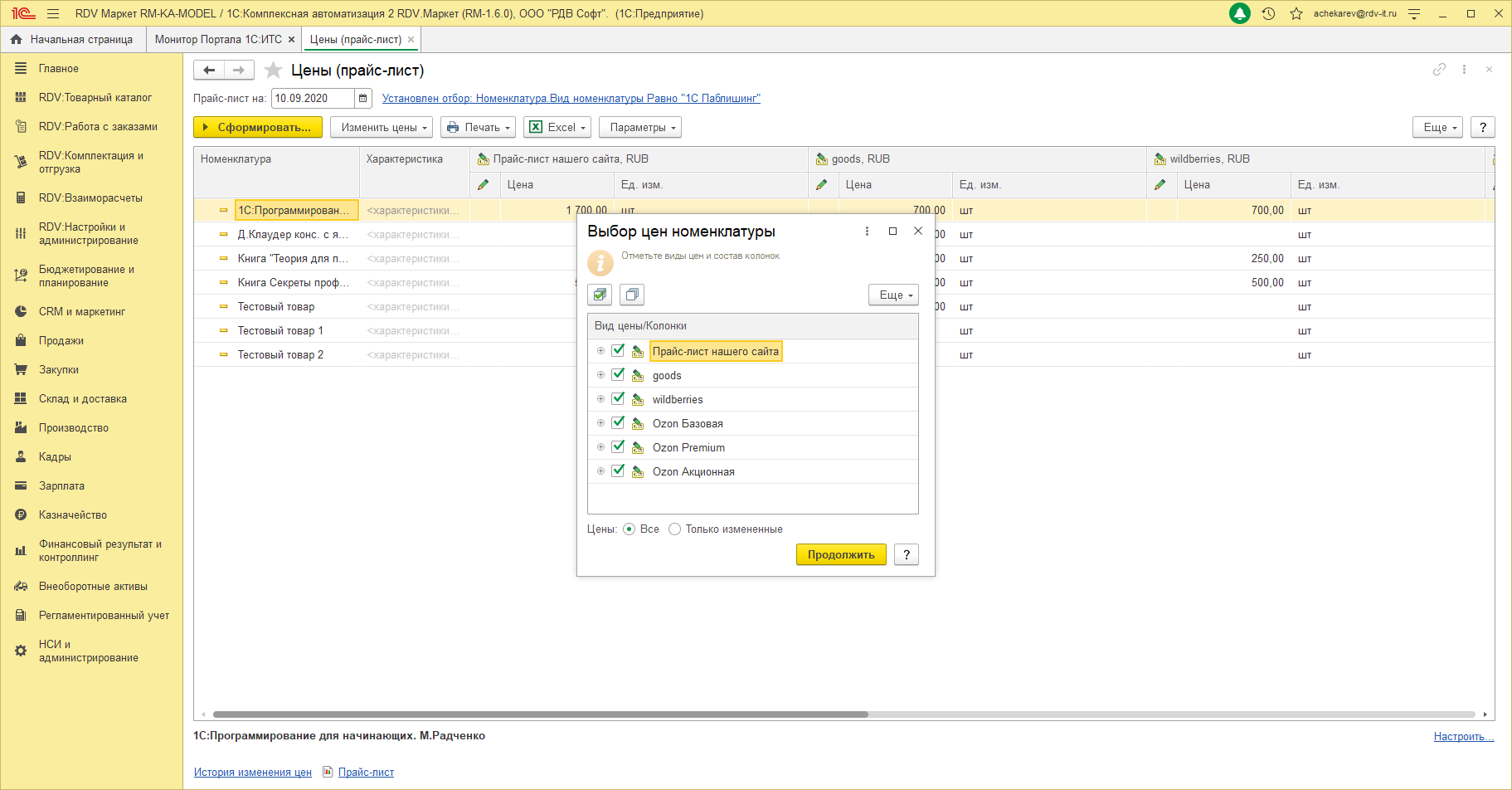The width and height of the screenshot is (1512, 790).
Task: Click the check-all icon in the dialog
Action: tap(600, 295)
